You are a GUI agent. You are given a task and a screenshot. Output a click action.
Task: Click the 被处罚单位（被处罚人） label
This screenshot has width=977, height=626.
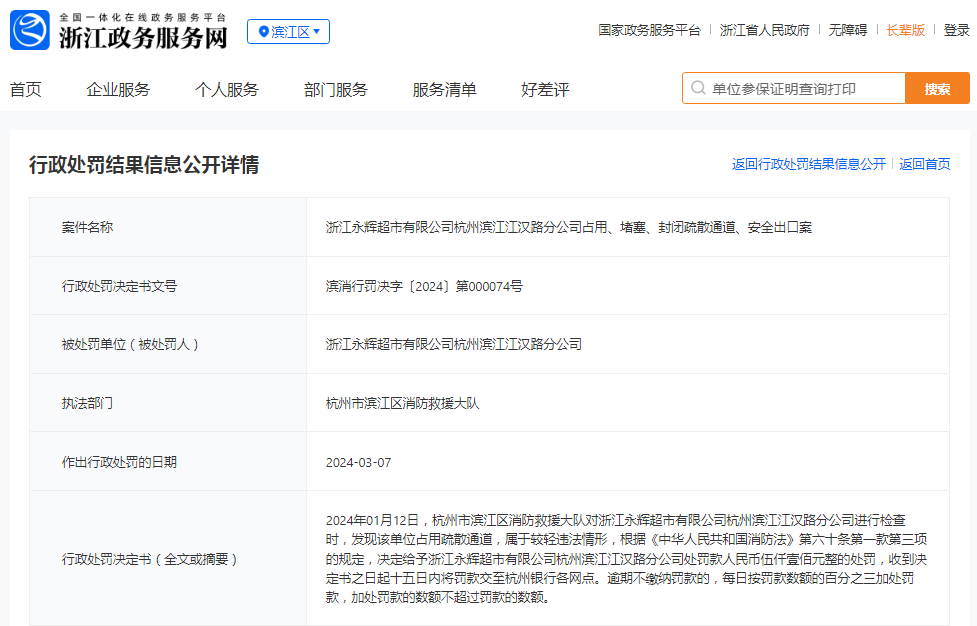tap(130, 344)
